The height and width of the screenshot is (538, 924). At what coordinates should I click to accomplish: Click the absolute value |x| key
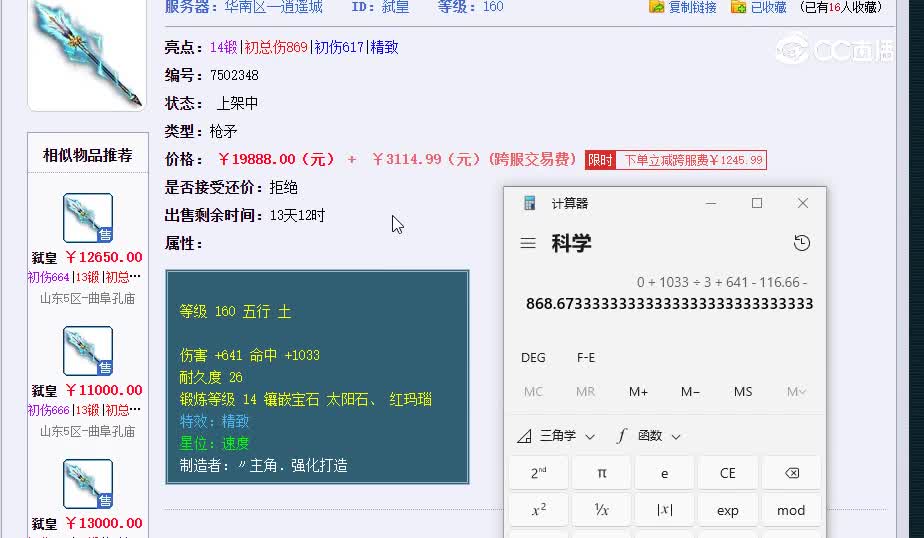point(665,510)
